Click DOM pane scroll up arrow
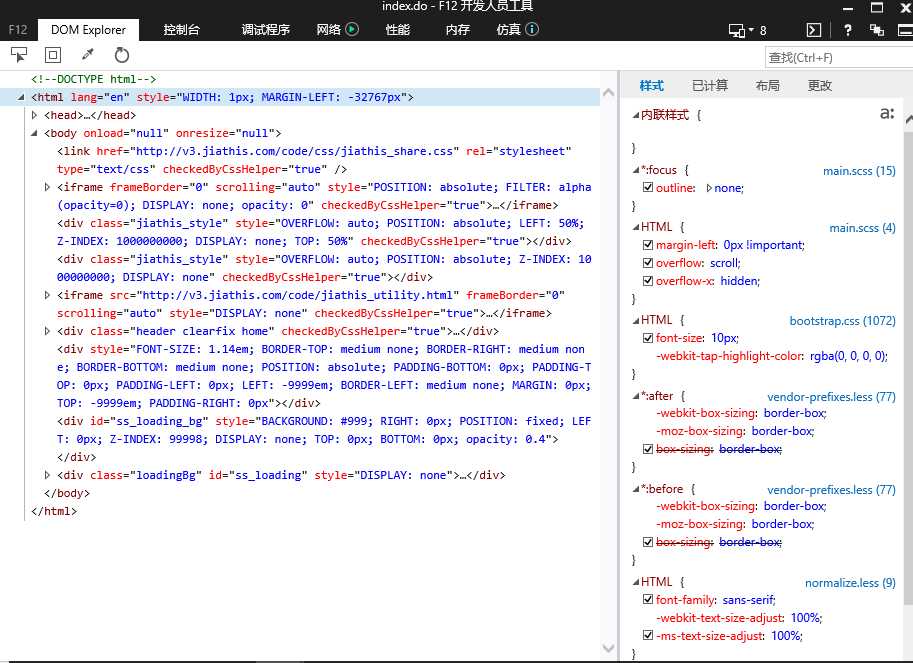Screen dimensions: 913x663 [x=608, y=93]
